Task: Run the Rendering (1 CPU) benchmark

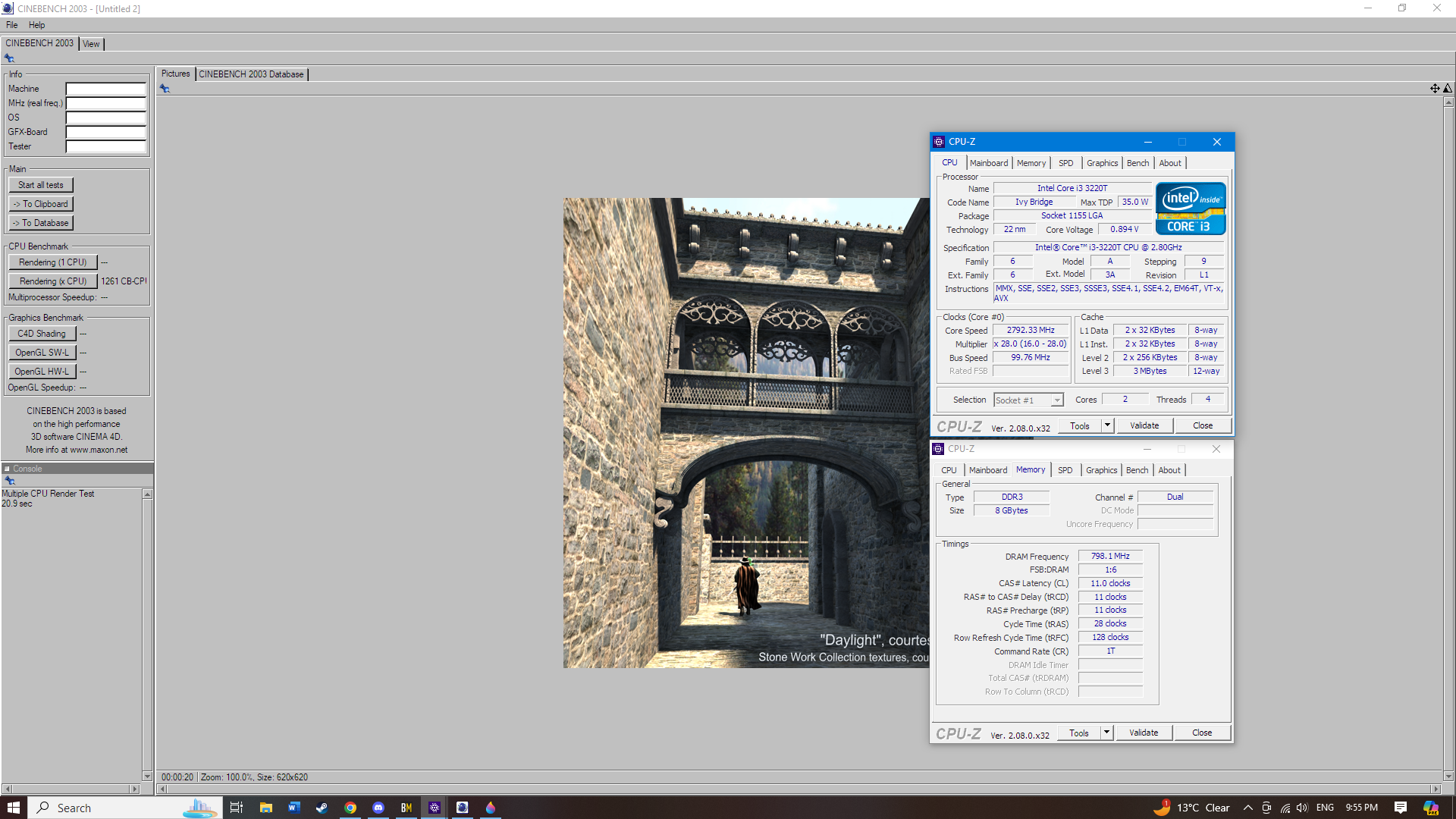Action: point(53,262)
